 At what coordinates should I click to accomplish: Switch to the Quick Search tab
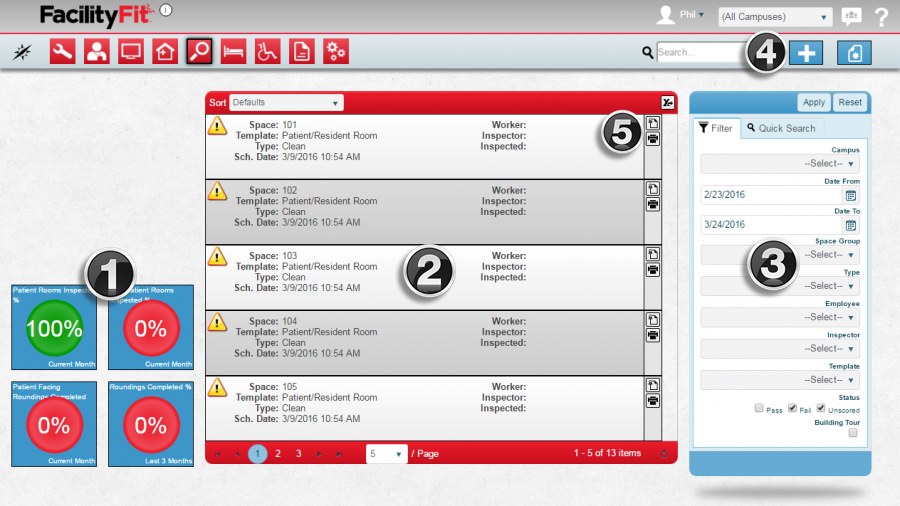tap(780, 128)
